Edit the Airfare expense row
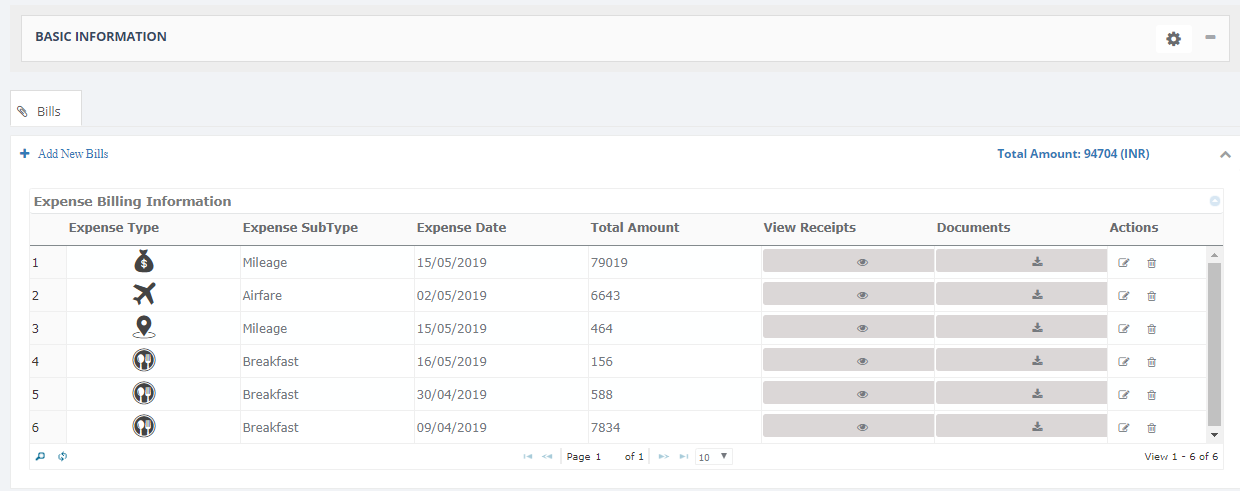1240x491 pixels. click(x=1123, y=296)
